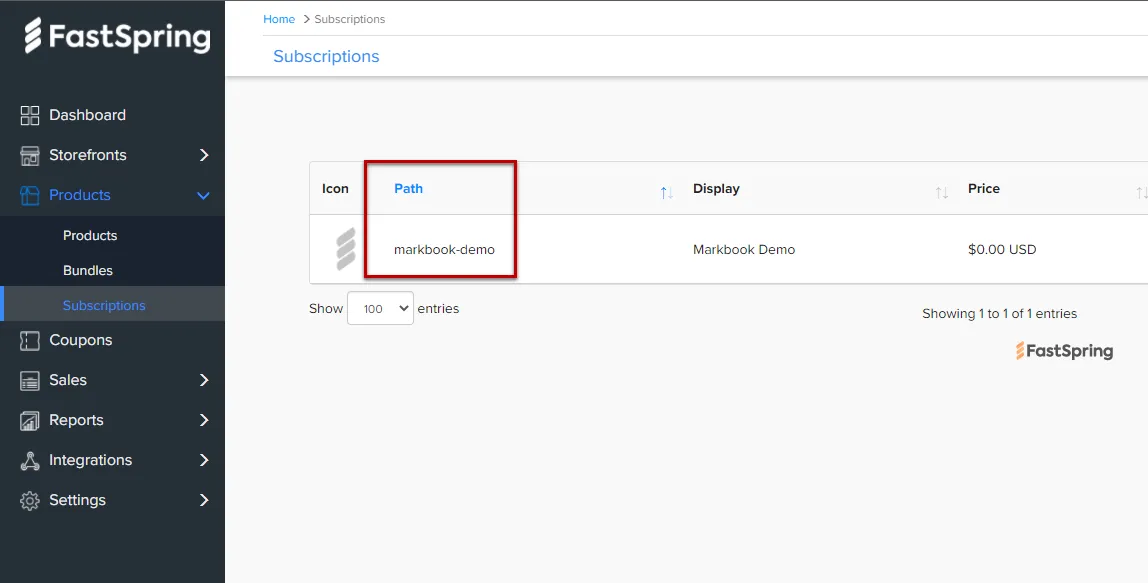Click the Storefronts shop icon
The image size is (1148, 583).
pyautogui.click(x=29, y=155)
